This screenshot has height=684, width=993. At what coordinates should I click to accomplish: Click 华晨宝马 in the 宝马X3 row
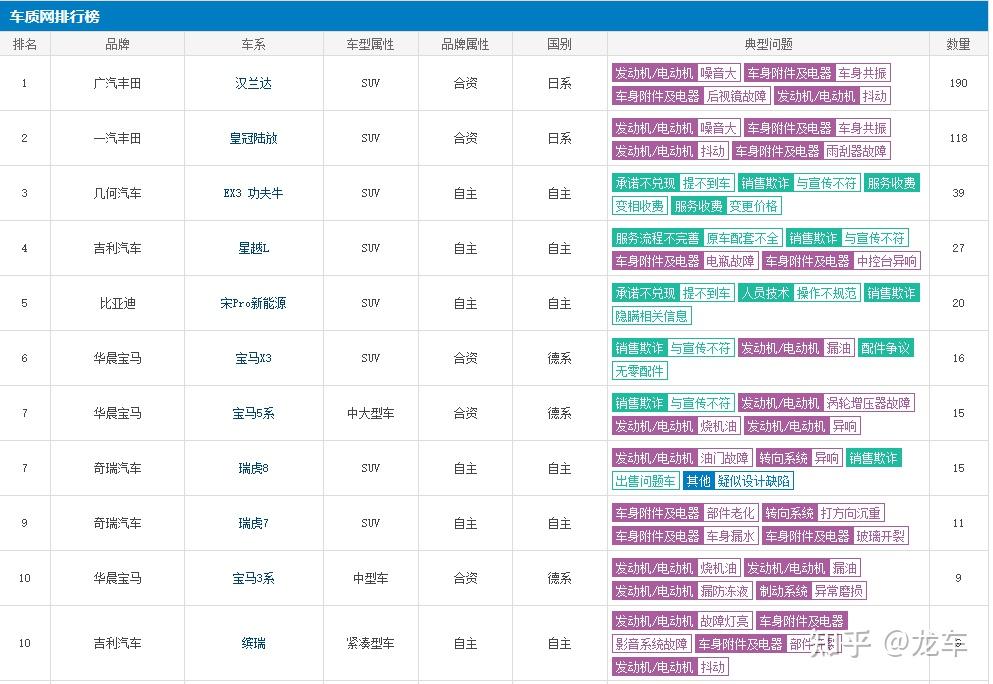coord(117,358)
